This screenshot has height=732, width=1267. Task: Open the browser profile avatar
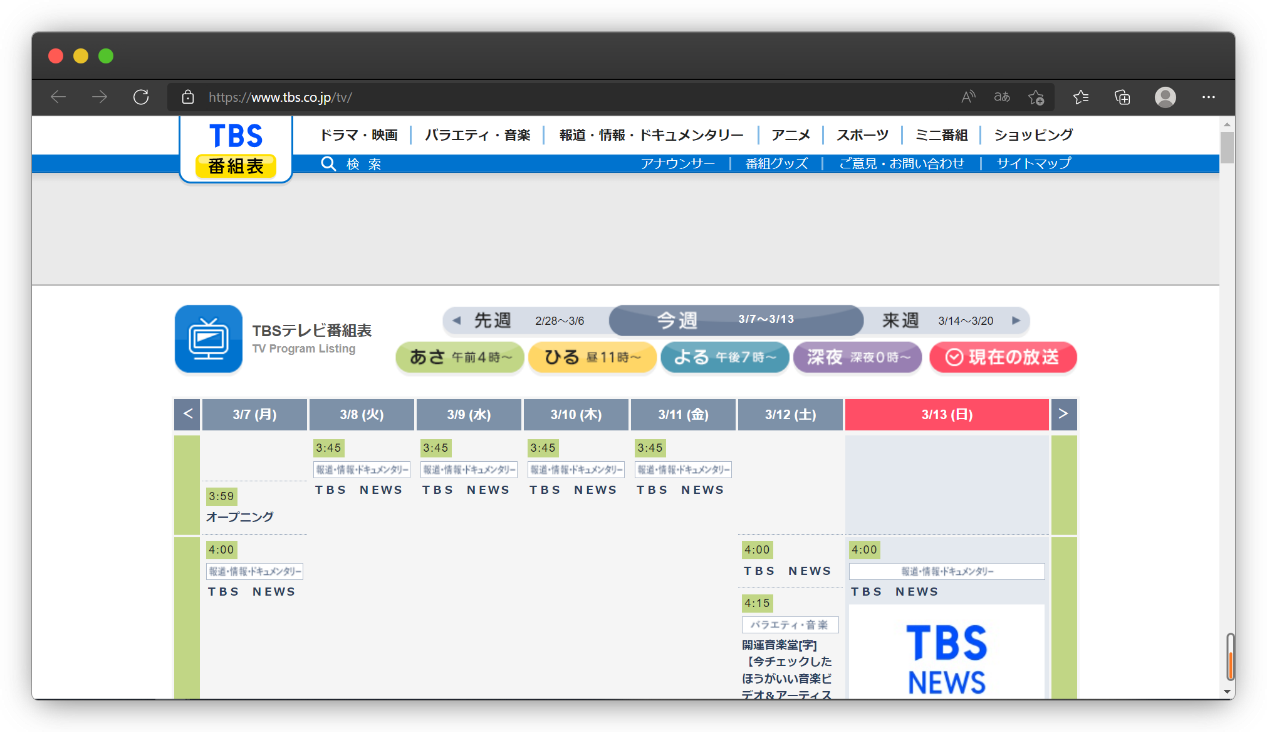(x=1165, y=97)
